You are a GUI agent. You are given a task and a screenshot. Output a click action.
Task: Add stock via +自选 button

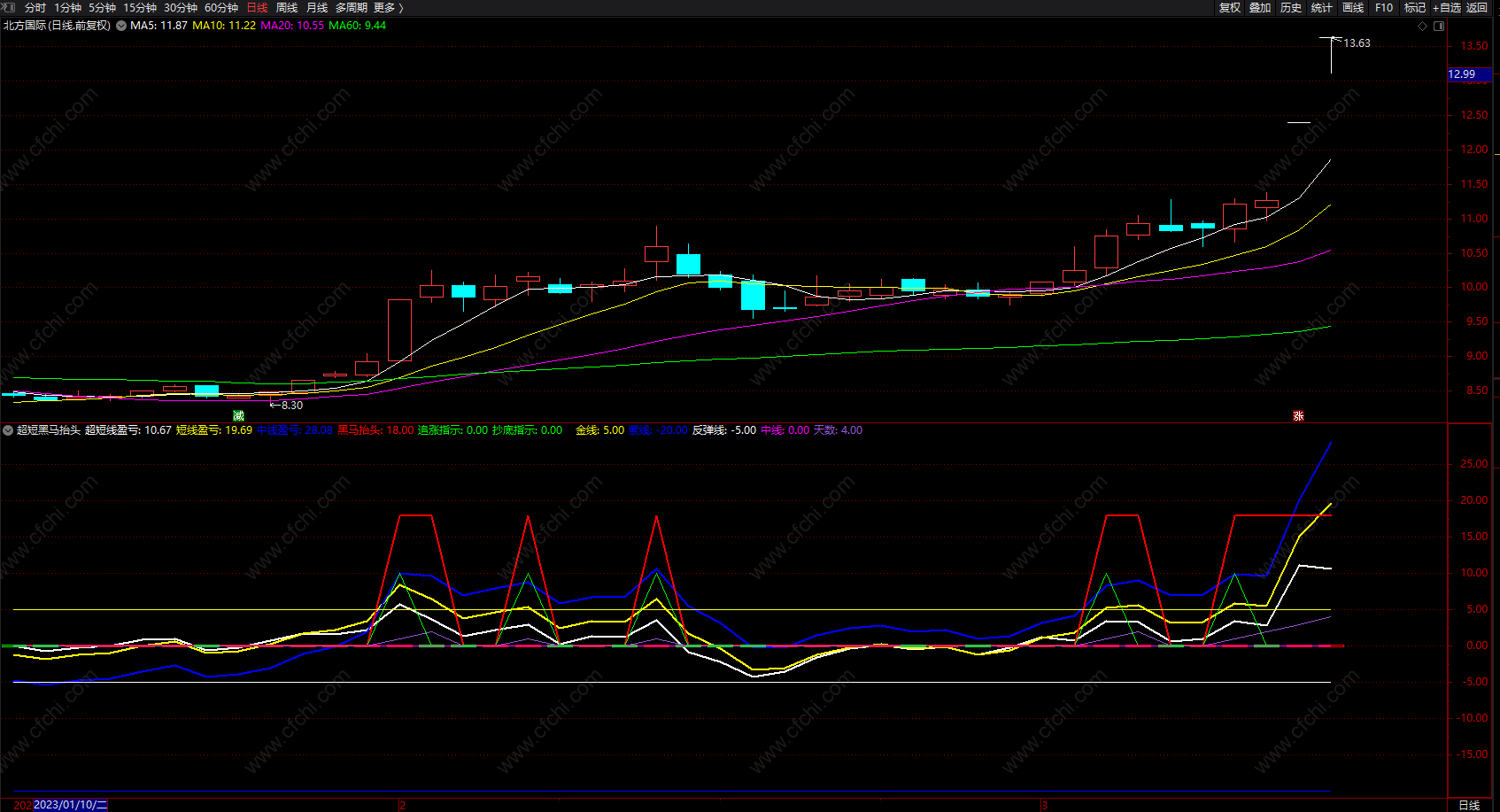coord(1447,7)
